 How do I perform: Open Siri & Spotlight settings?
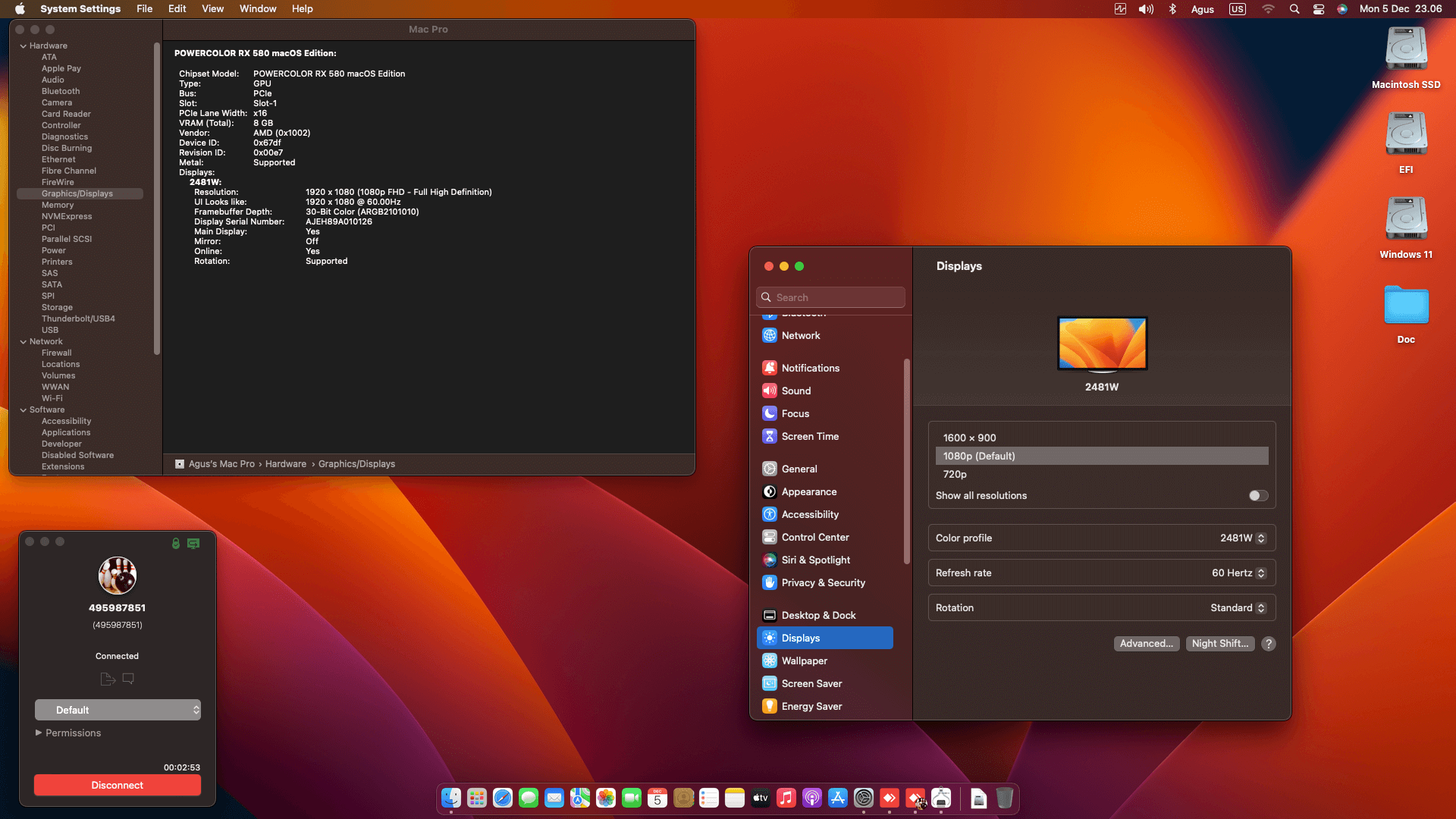[x=815, y=560]
